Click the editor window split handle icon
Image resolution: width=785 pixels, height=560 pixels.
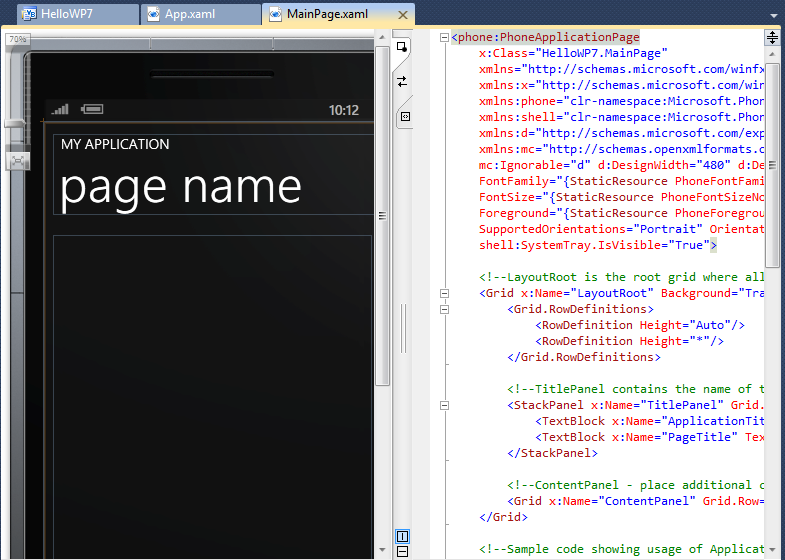coord(772,37)
